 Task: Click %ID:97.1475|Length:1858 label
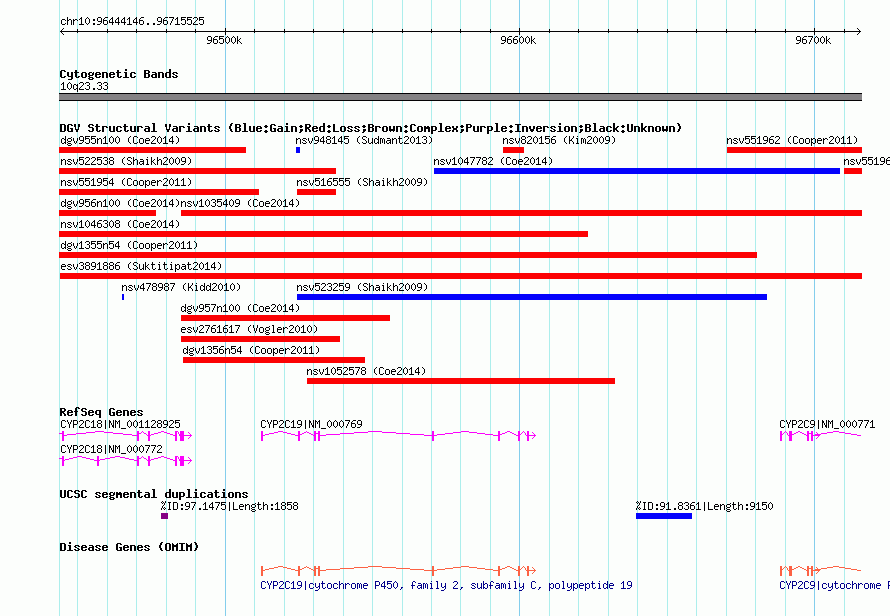229,506
